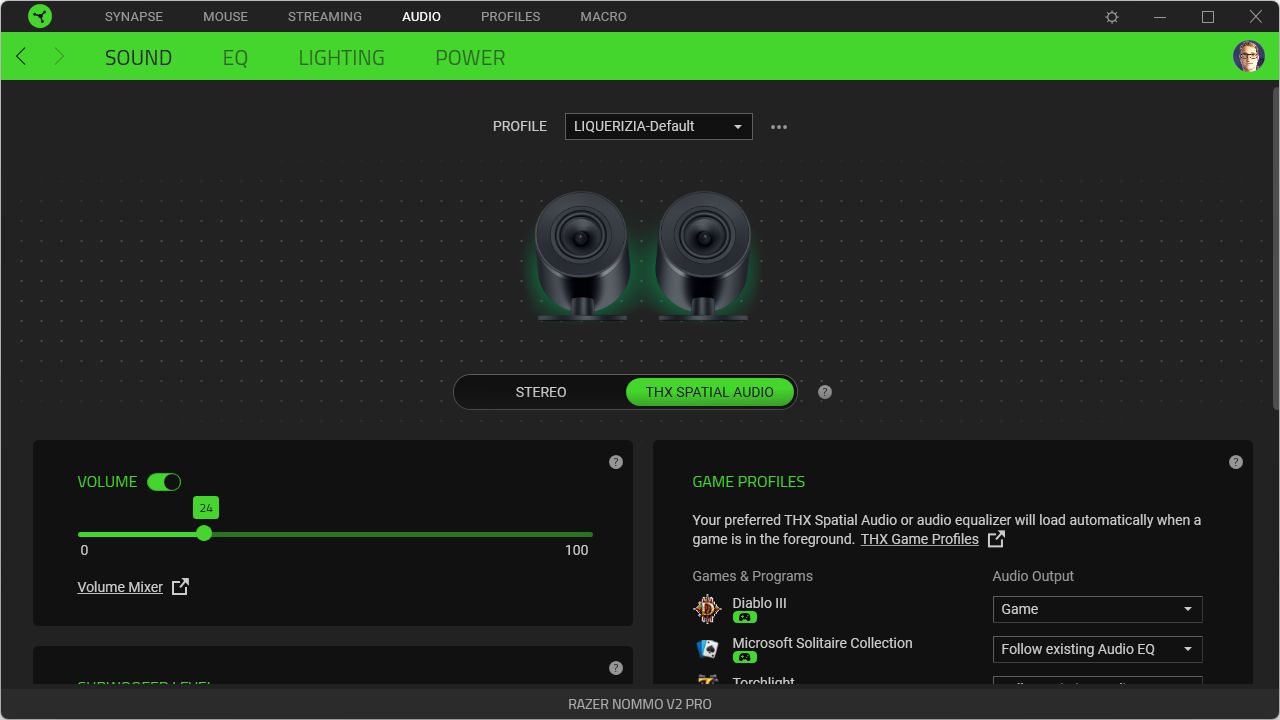Image resolution: width=1280 pixels, height=720 pixels.
Task: Open the EQ subtab
Action: pos(235,58)
